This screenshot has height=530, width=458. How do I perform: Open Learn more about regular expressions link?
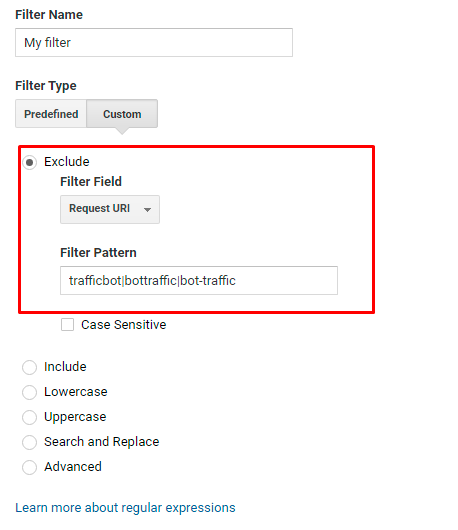[125, 508]
